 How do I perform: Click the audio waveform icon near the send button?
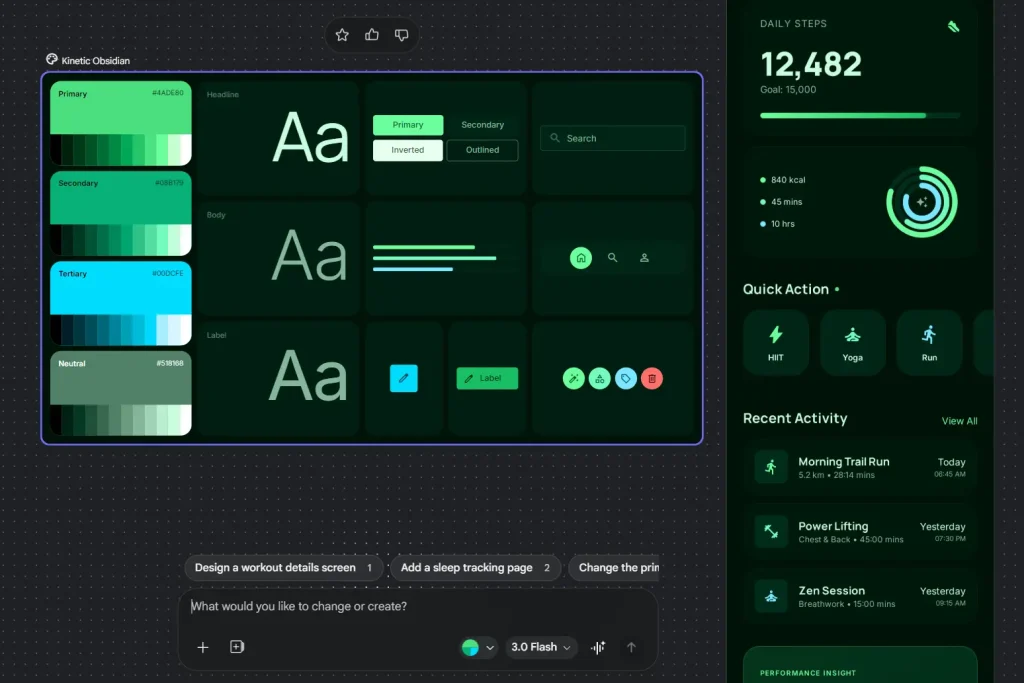click(598, 647)
